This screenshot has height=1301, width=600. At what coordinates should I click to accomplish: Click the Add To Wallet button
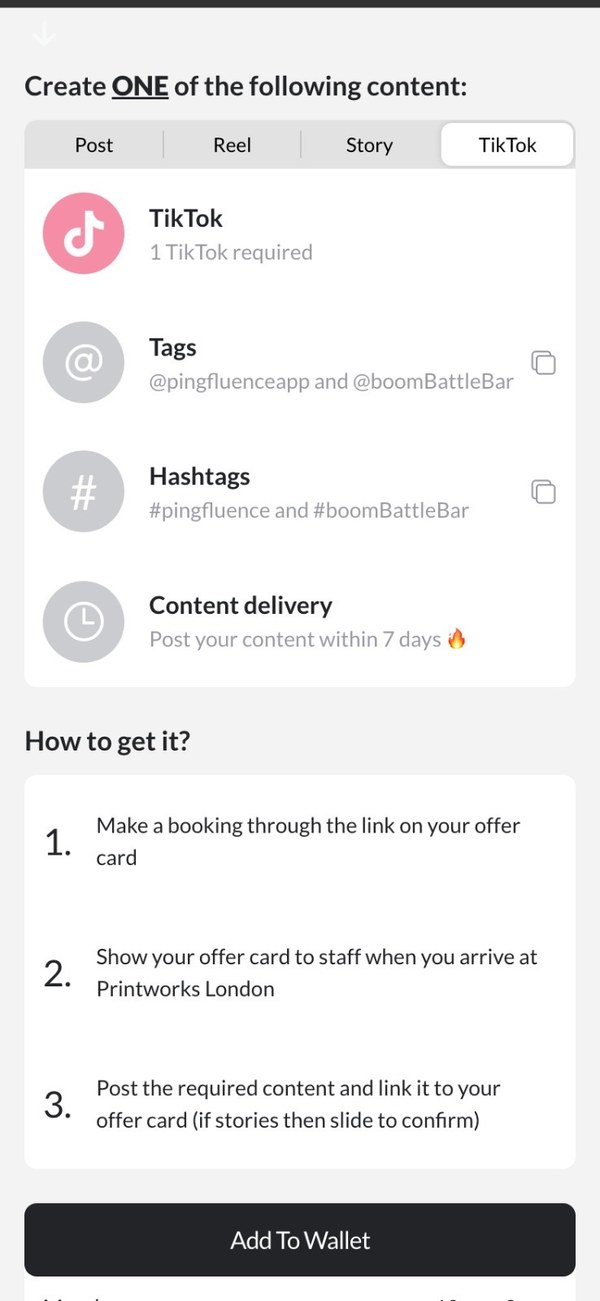(x=300, y=1240)
